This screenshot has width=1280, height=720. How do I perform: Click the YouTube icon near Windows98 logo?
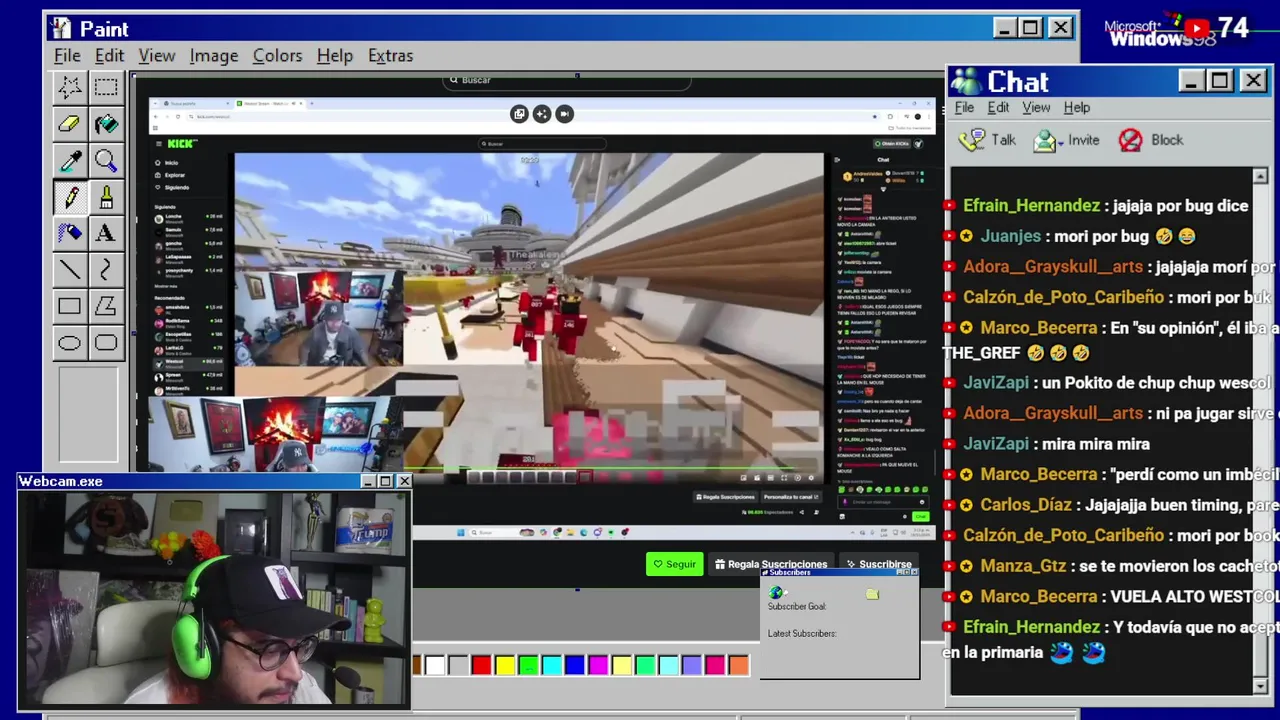click(x=1196, y=29)
